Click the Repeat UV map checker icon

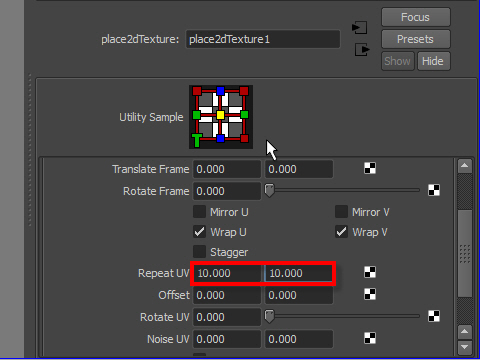click(x=370, y=272)
